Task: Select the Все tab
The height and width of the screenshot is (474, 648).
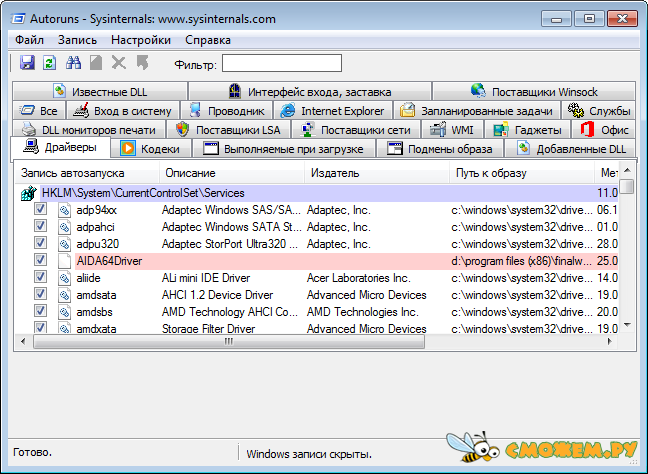Action: tap(39, 111)
